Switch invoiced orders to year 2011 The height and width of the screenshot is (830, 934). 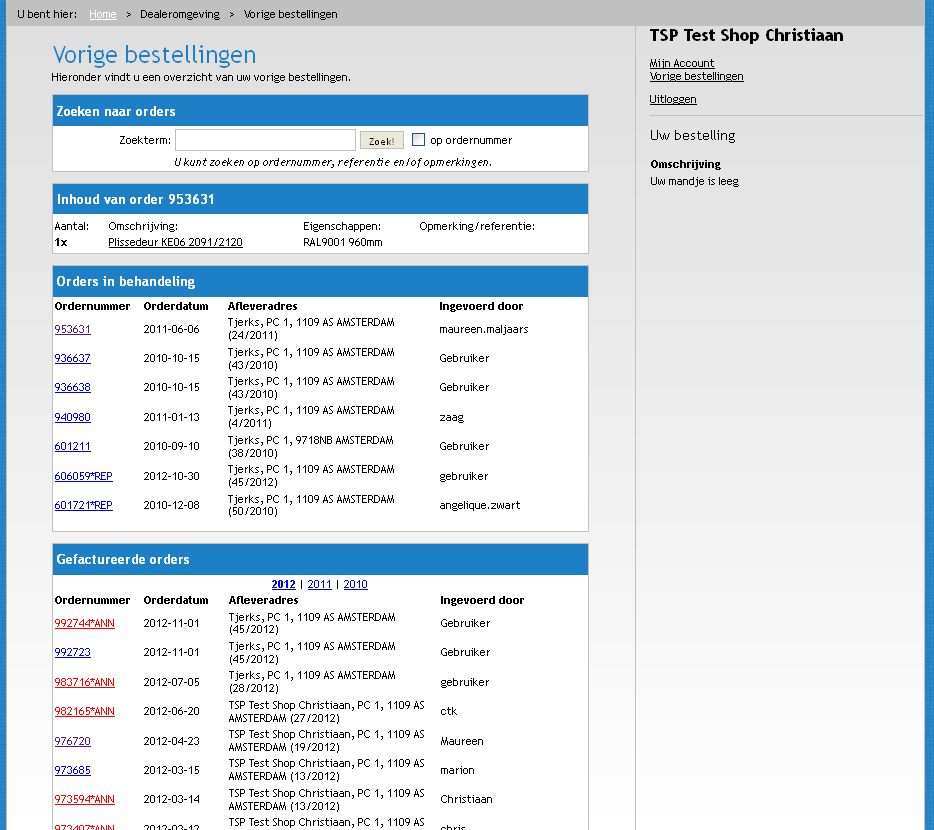[319, 584]
